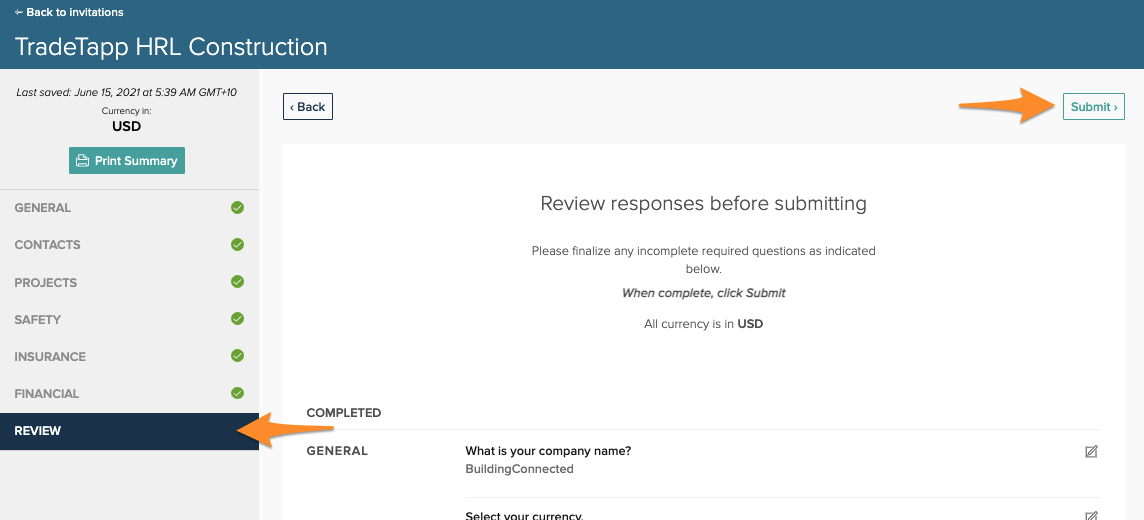Open the General section tab

point(43,208)
